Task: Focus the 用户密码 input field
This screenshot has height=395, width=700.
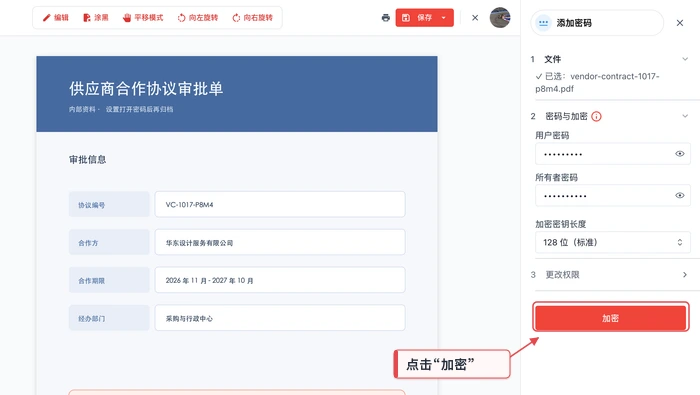Action: pos(612,154)
